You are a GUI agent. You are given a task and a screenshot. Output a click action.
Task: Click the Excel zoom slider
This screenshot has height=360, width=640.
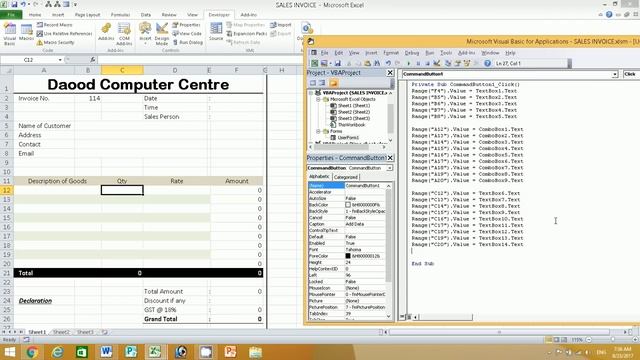(x=612, y=340)
